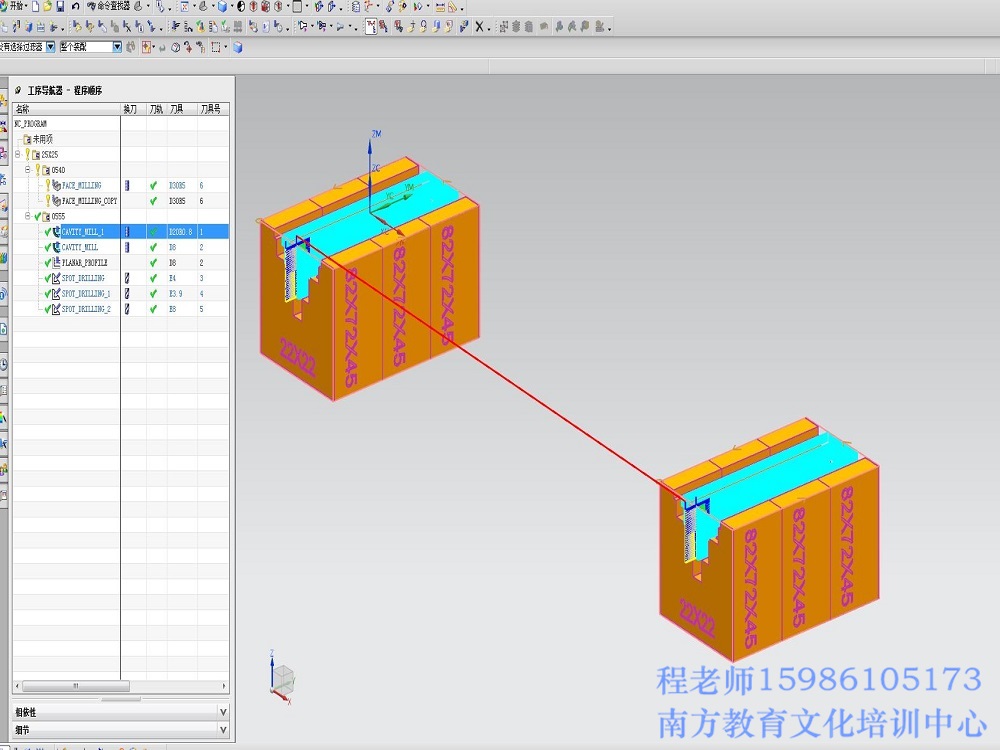Click the Open file folder icon

point(48,6)
